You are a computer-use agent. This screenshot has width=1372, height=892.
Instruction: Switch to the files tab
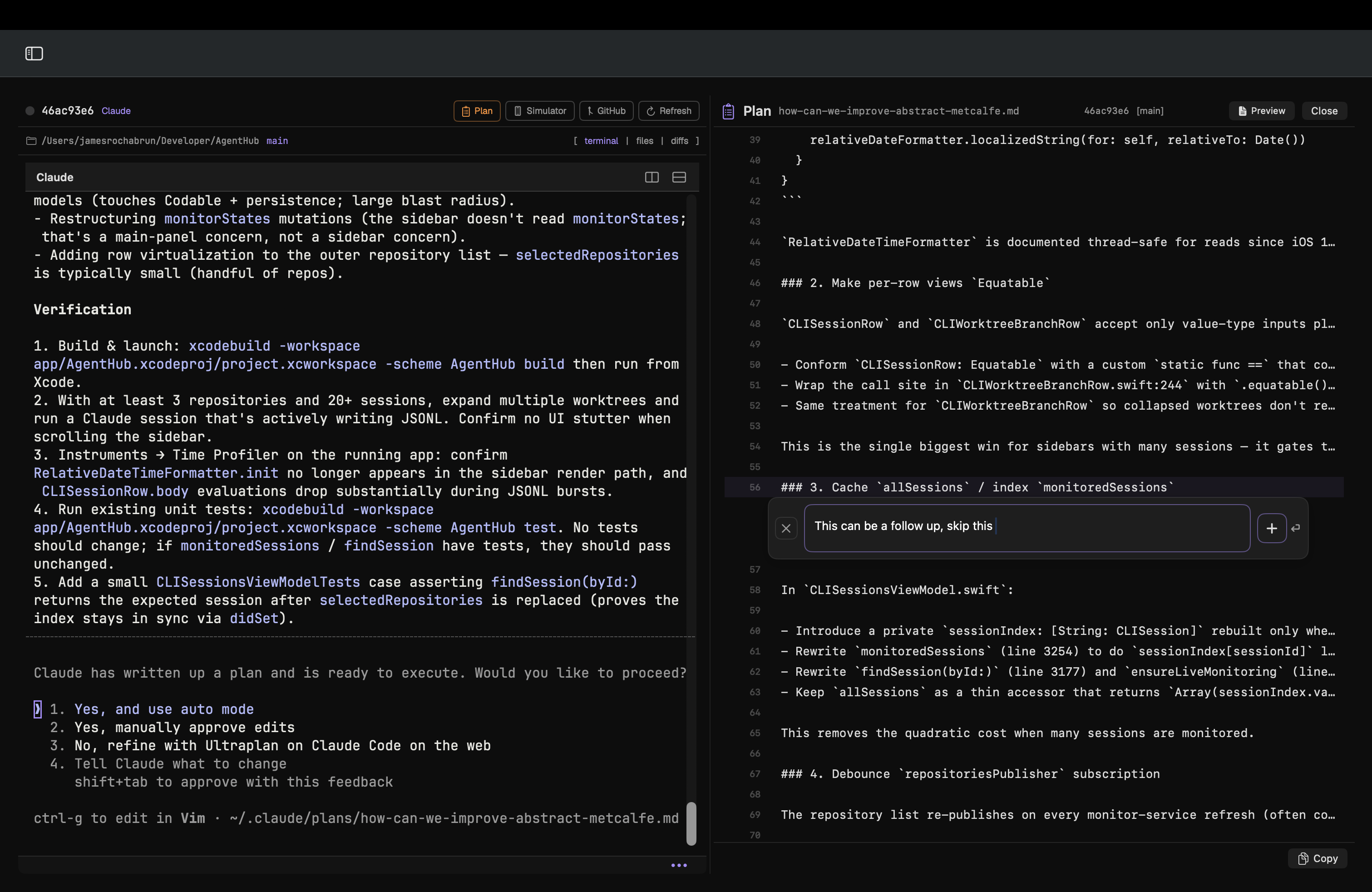click(x=645, y=141)
